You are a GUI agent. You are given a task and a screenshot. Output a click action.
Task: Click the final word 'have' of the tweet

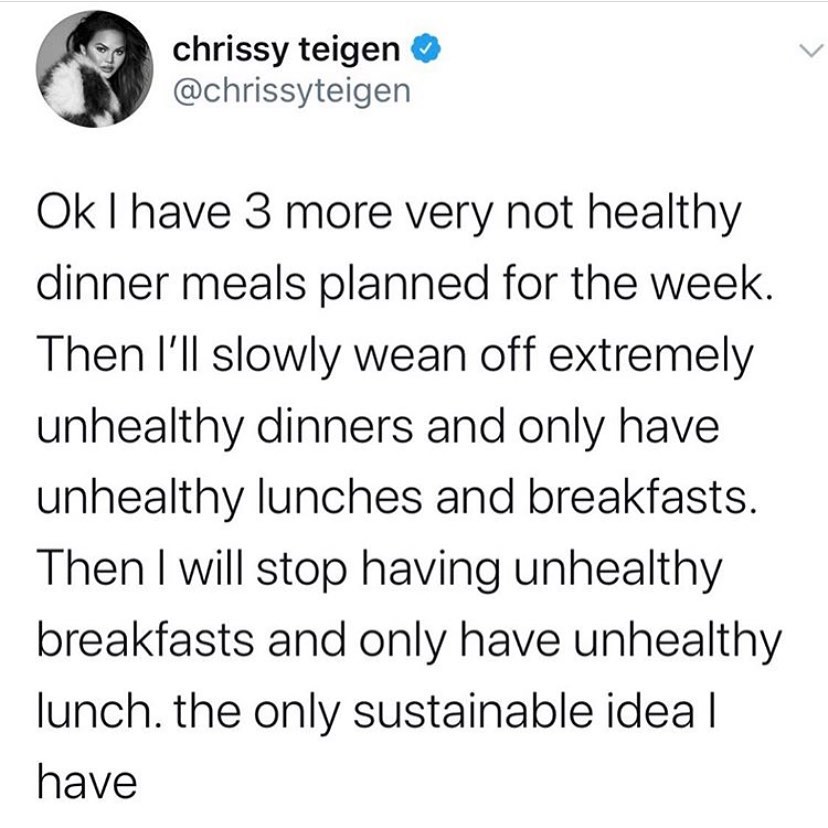coord(87,783)
